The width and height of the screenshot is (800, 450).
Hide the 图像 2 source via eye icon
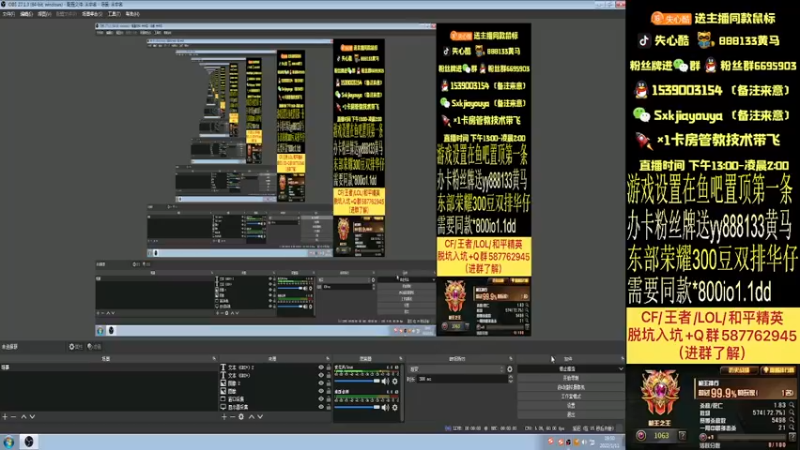[321, 383]
